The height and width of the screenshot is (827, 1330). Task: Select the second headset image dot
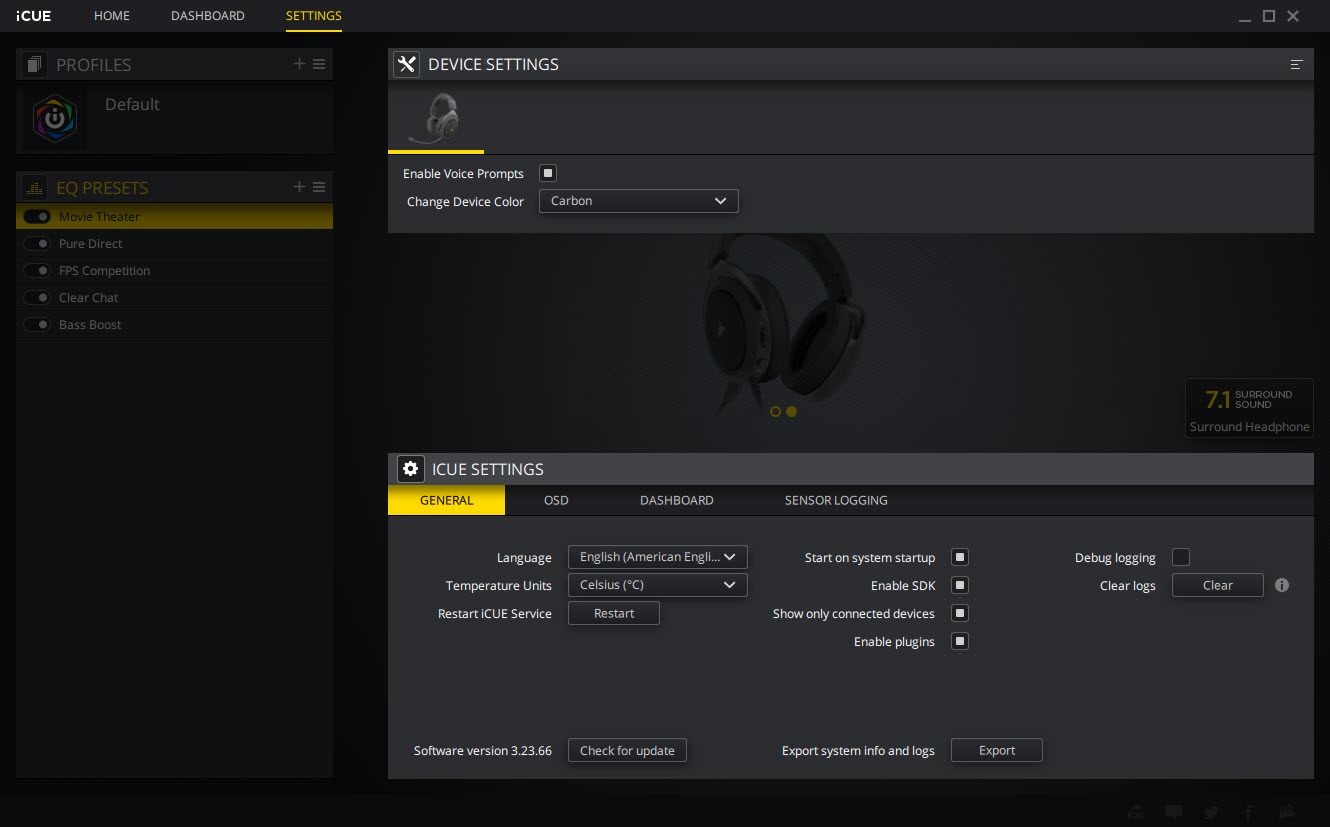(791, 411)
